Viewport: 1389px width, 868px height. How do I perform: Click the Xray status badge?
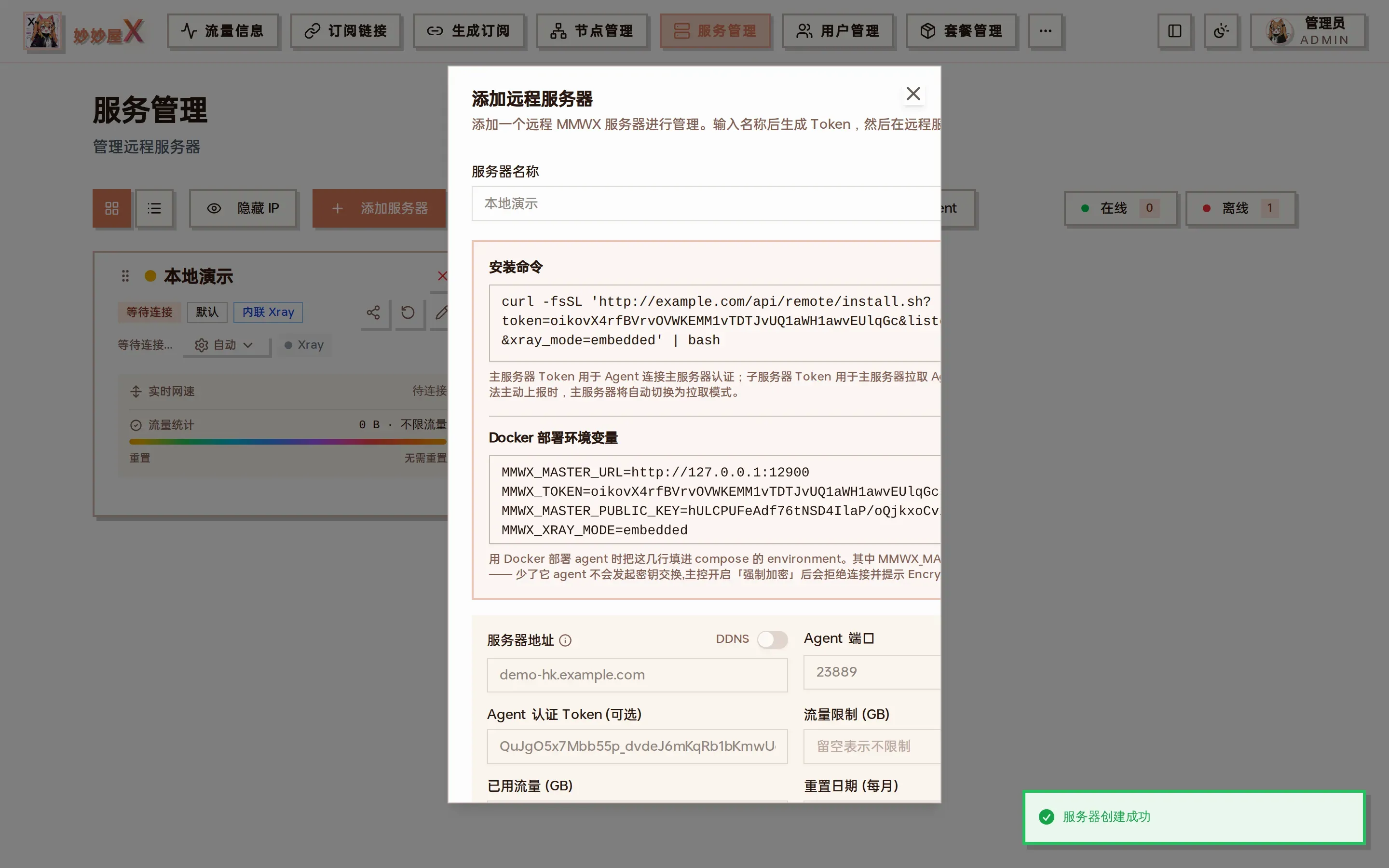click(x=304, y=344)
